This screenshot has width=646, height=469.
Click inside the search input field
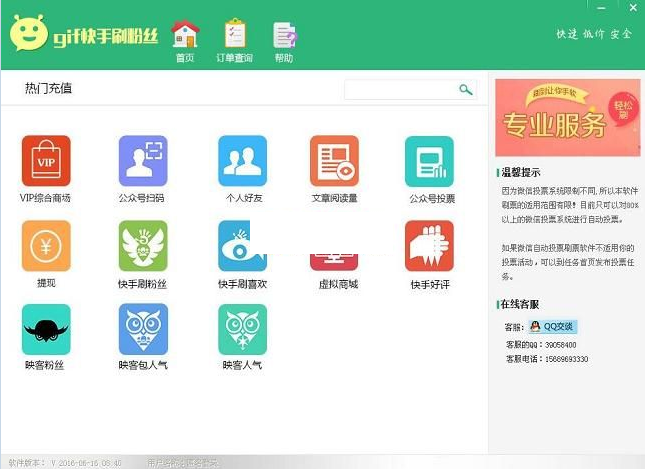coord(400,90)
